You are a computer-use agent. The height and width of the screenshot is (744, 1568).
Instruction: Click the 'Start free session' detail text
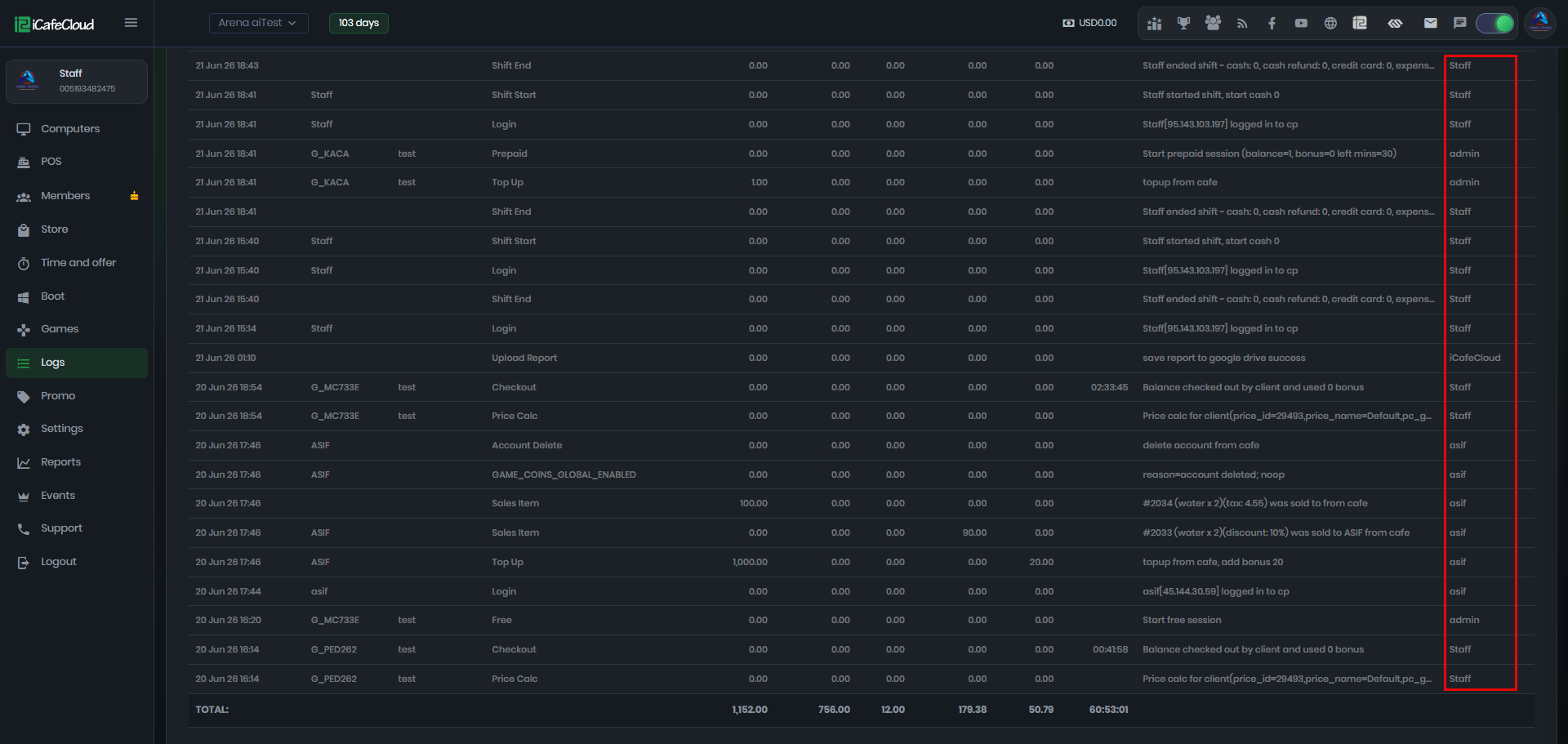pos(1182,620)
